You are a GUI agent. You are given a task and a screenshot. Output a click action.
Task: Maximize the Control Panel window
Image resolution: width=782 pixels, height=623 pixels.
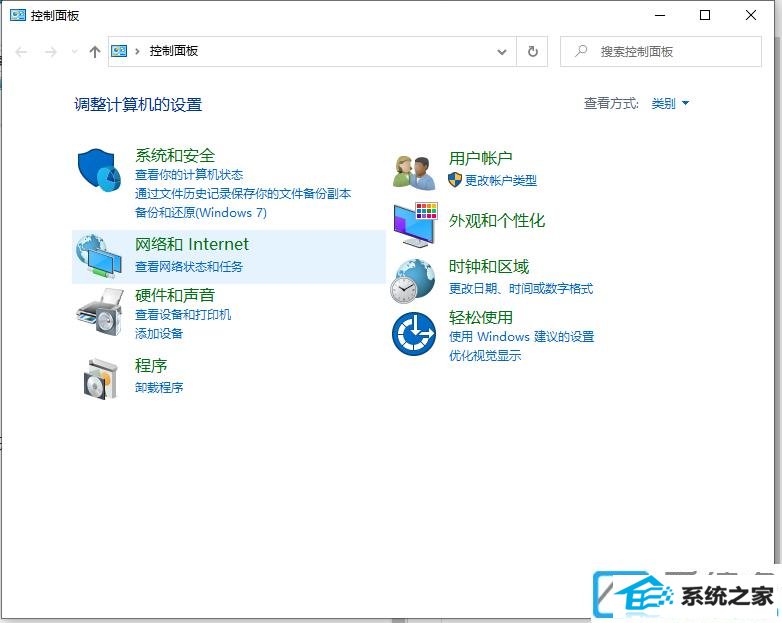click(x=705, y=15)
